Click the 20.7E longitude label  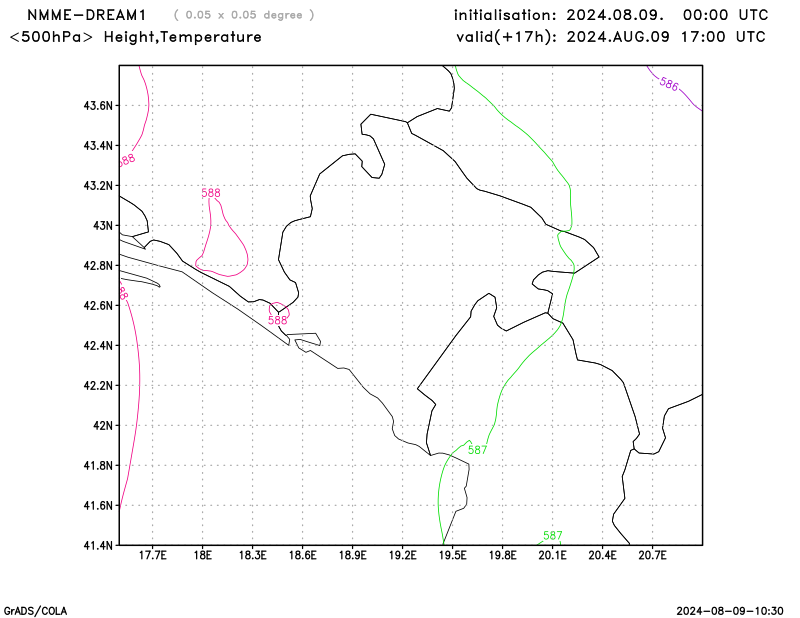click(653, 555)
